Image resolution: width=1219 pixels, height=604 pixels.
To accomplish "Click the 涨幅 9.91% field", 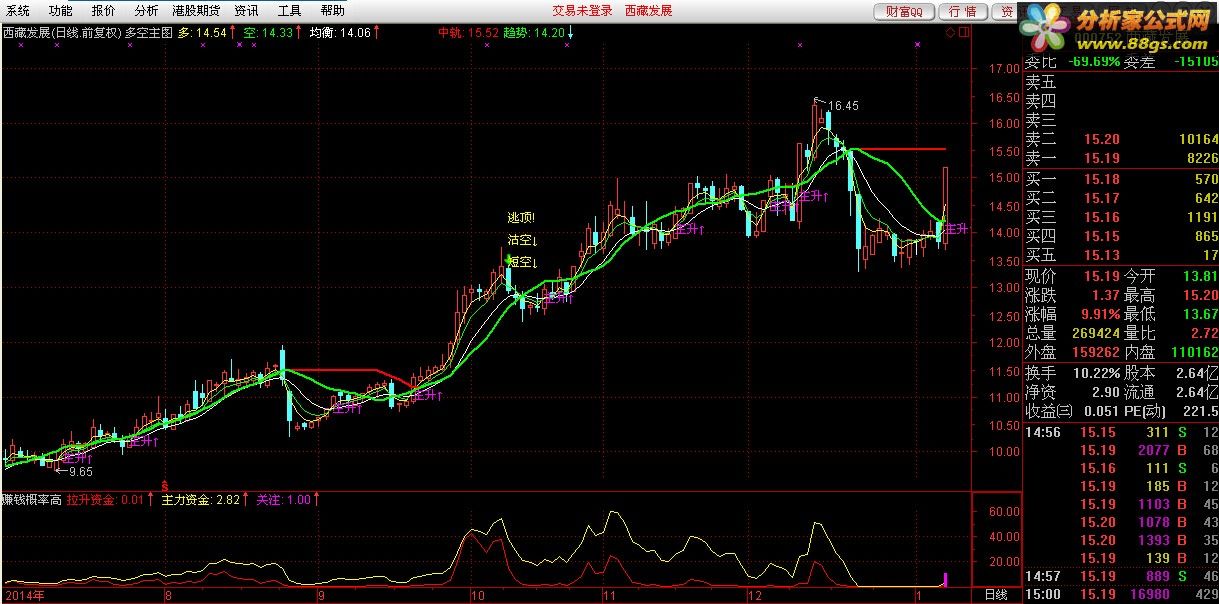I will [1071, 314].
